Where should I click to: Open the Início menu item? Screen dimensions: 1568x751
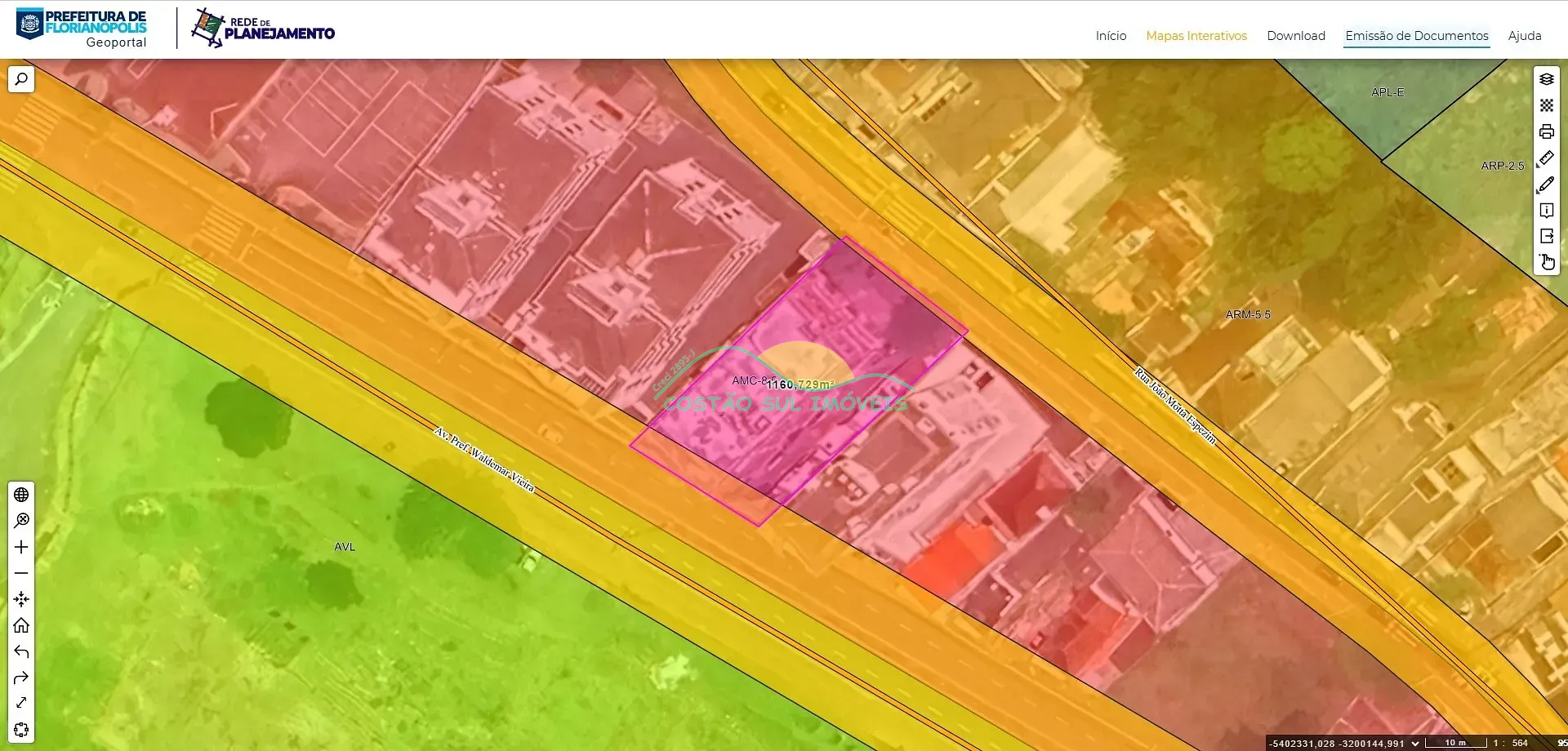point(1111,36)
